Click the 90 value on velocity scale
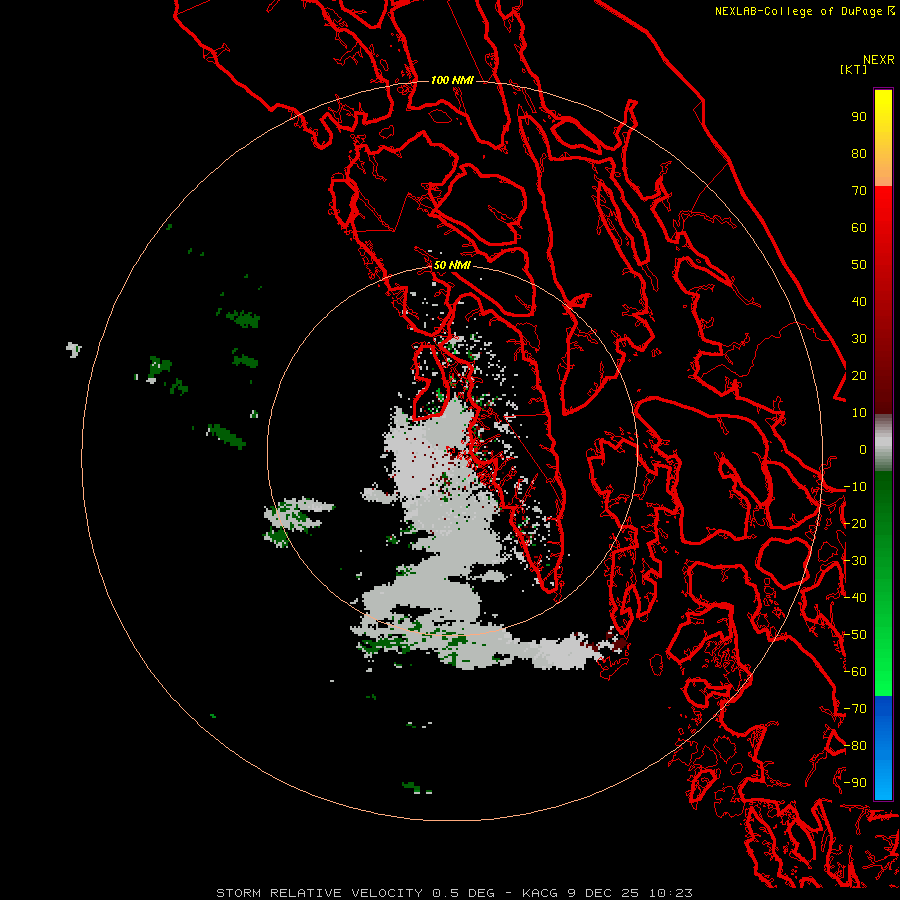The width and height of the screenshot is (900, 900). coord(859,117)
